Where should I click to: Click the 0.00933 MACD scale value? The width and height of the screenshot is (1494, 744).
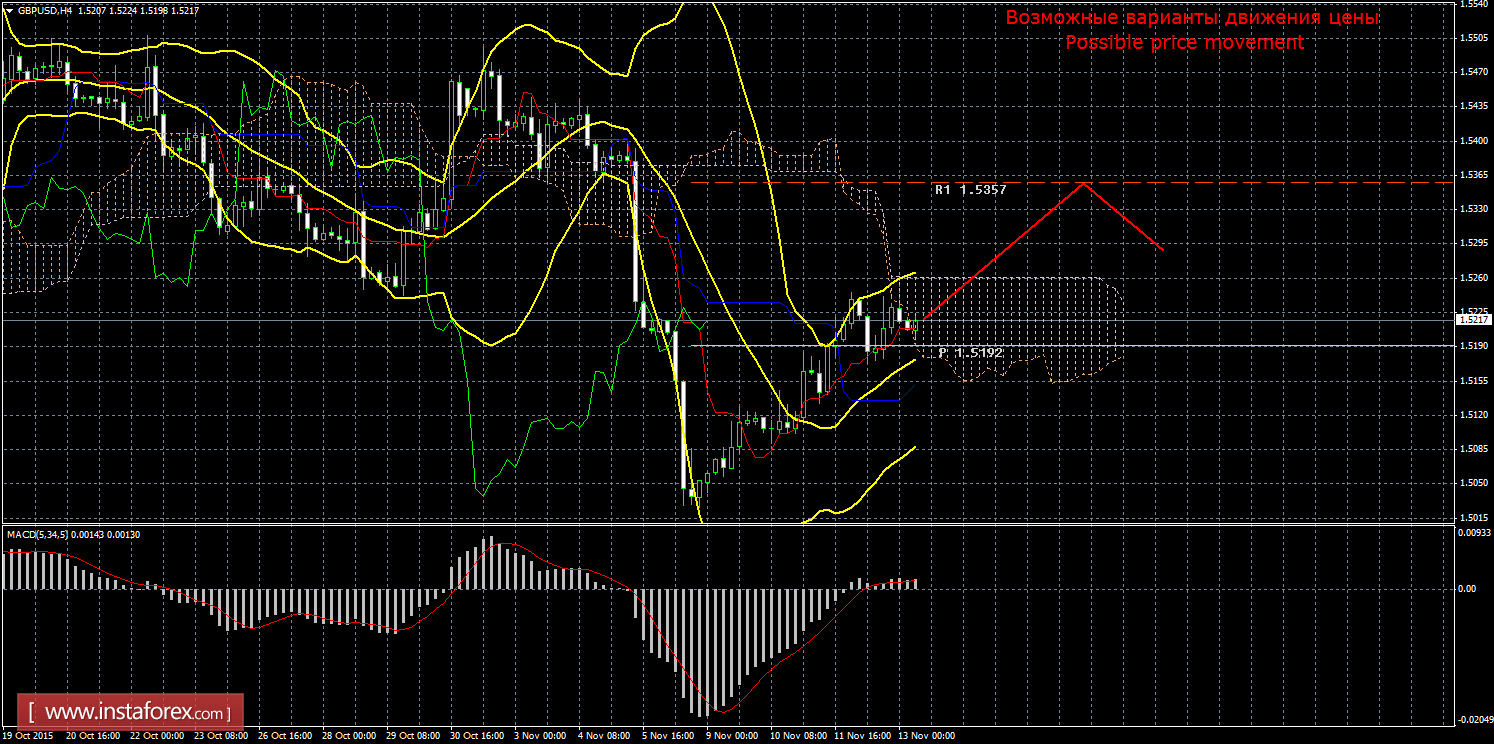coord(1474,532)
